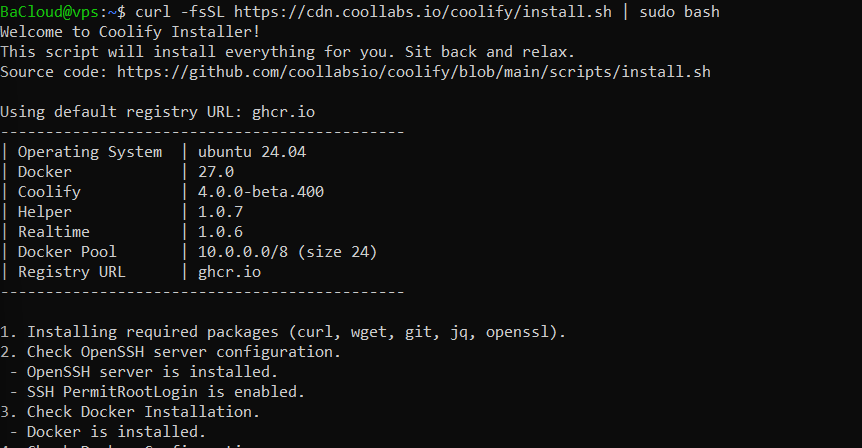
Task: Click the 'Installing required packages' step line
Action: coord(283,332)
